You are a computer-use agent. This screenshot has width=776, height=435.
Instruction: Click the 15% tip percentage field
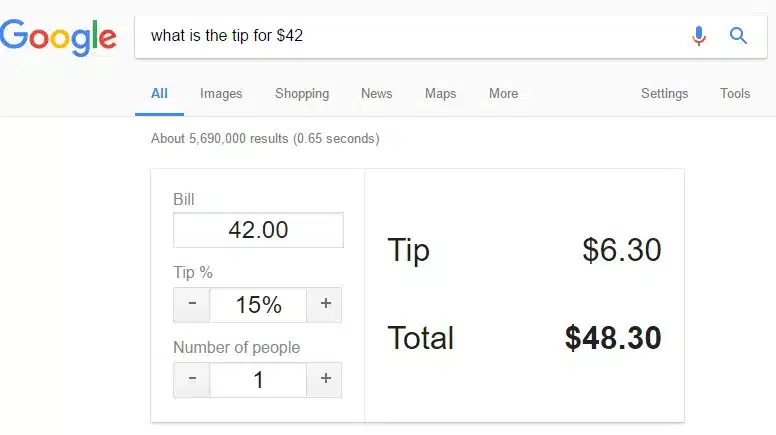click(x=258, y=305)
